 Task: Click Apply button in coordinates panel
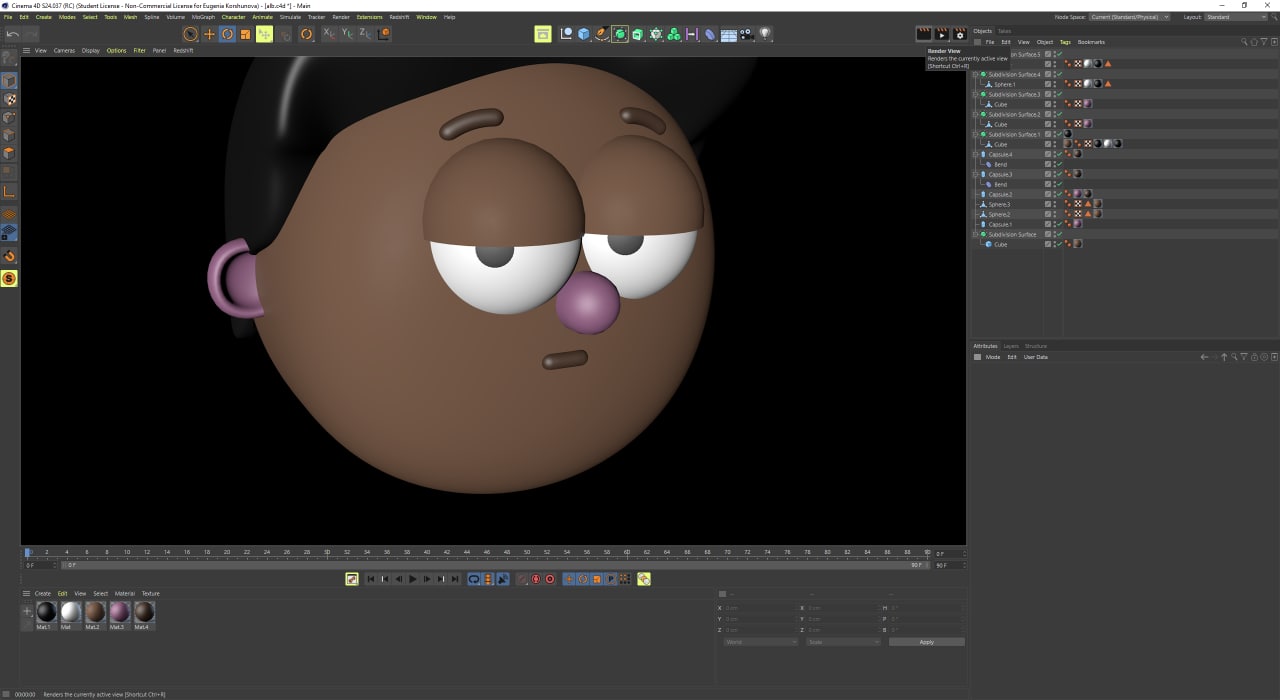tap(926, 642)
